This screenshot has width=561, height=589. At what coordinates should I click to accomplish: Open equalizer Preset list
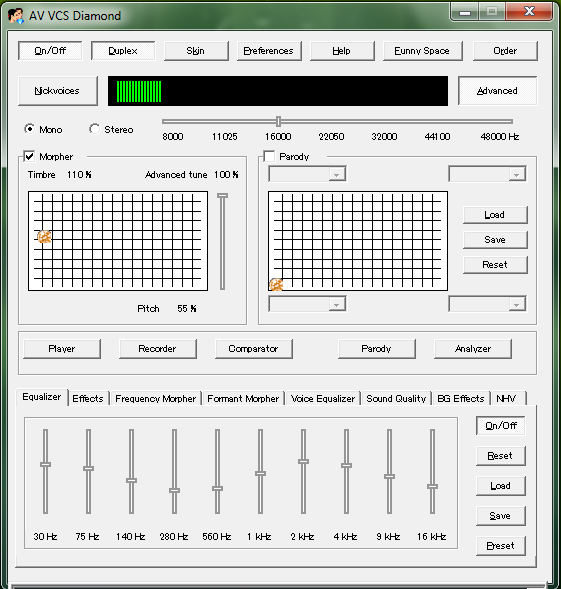tap(501, 546)
